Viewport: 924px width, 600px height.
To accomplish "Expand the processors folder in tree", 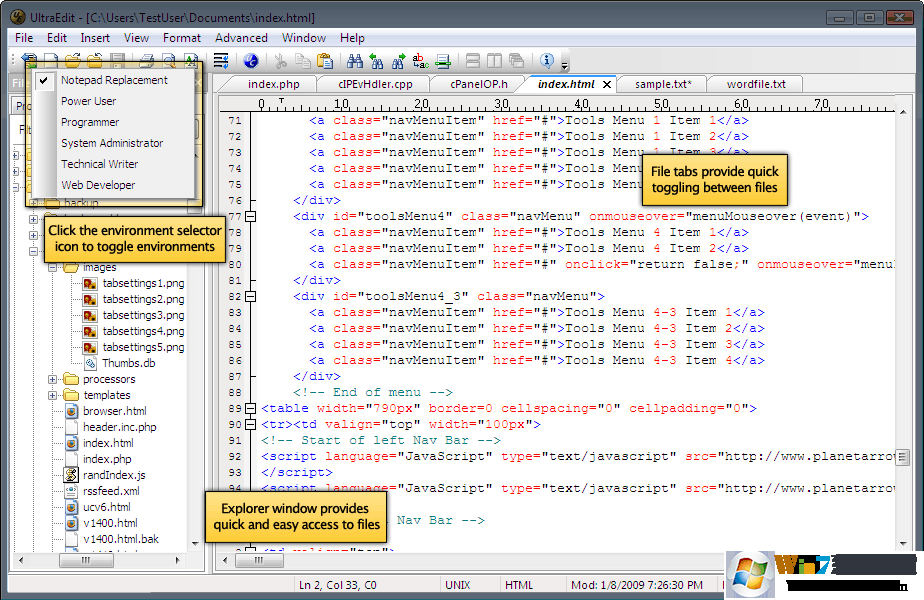I will pos(53,379).
